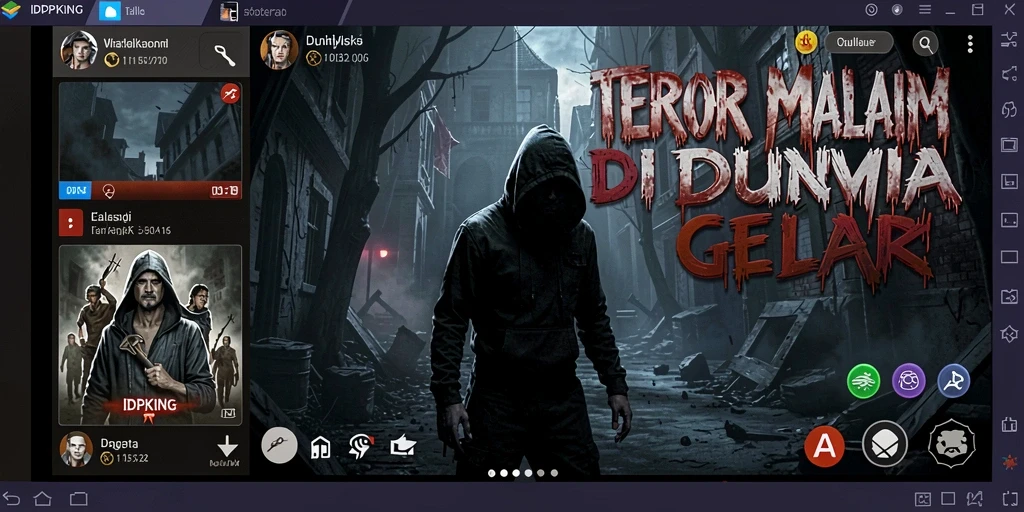1024x512 pixels.
Task: Click the house icon in bottom game bar
Action: (321, 447)
